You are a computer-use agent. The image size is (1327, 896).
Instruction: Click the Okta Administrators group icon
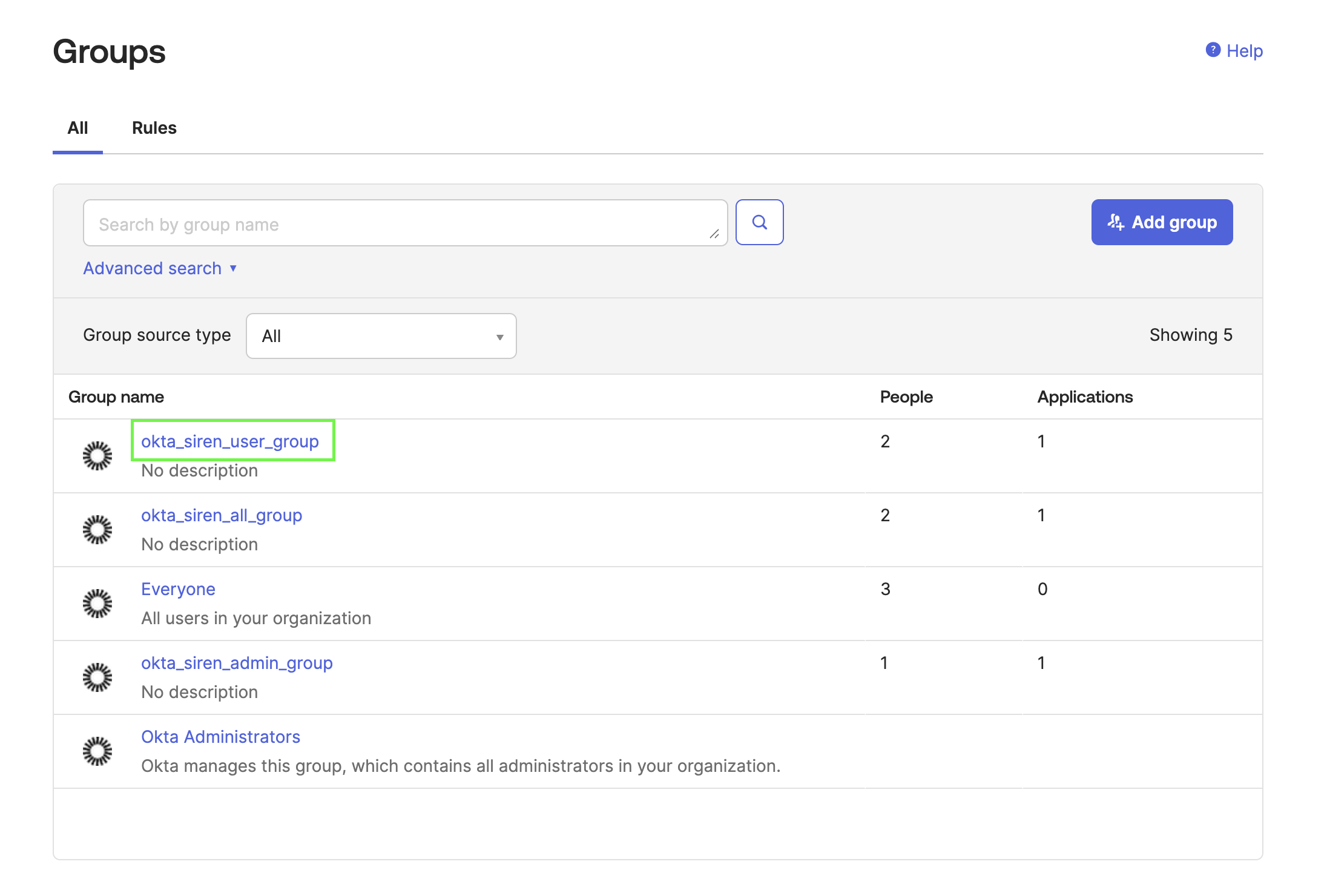(97, 751)
